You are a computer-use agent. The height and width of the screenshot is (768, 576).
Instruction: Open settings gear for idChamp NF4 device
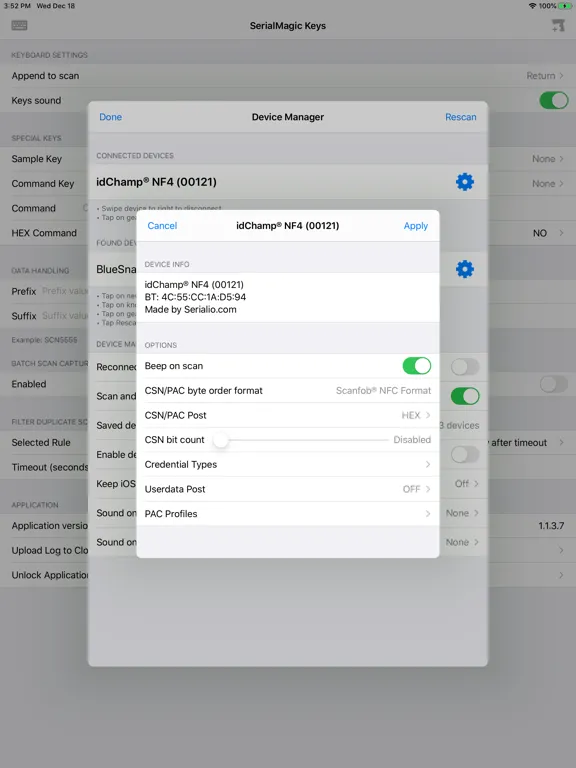(464, 182)
